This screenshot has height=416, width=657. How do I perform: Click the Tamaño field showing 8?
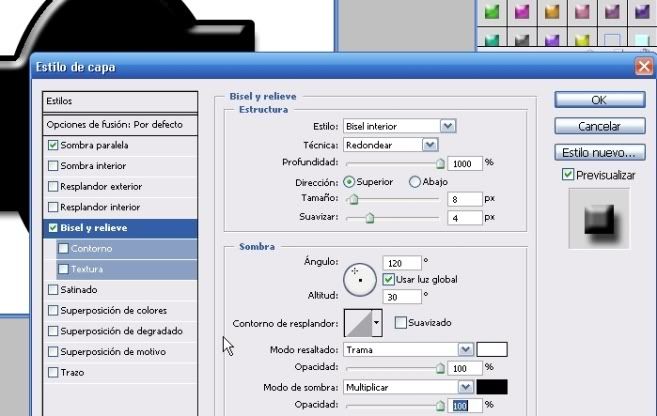click(465, 199)
